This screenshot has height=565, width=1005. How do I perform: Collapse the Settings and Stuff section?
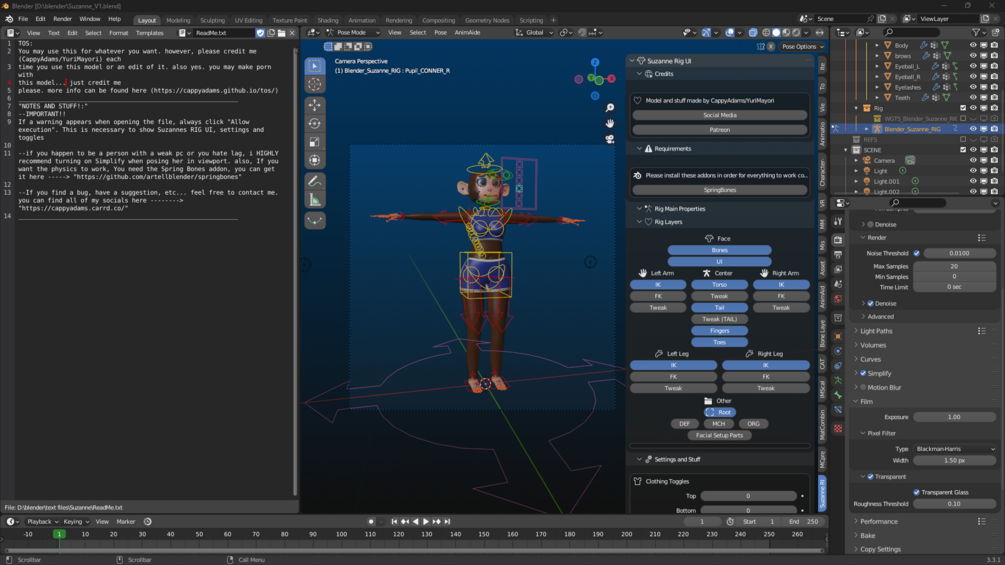639,459
